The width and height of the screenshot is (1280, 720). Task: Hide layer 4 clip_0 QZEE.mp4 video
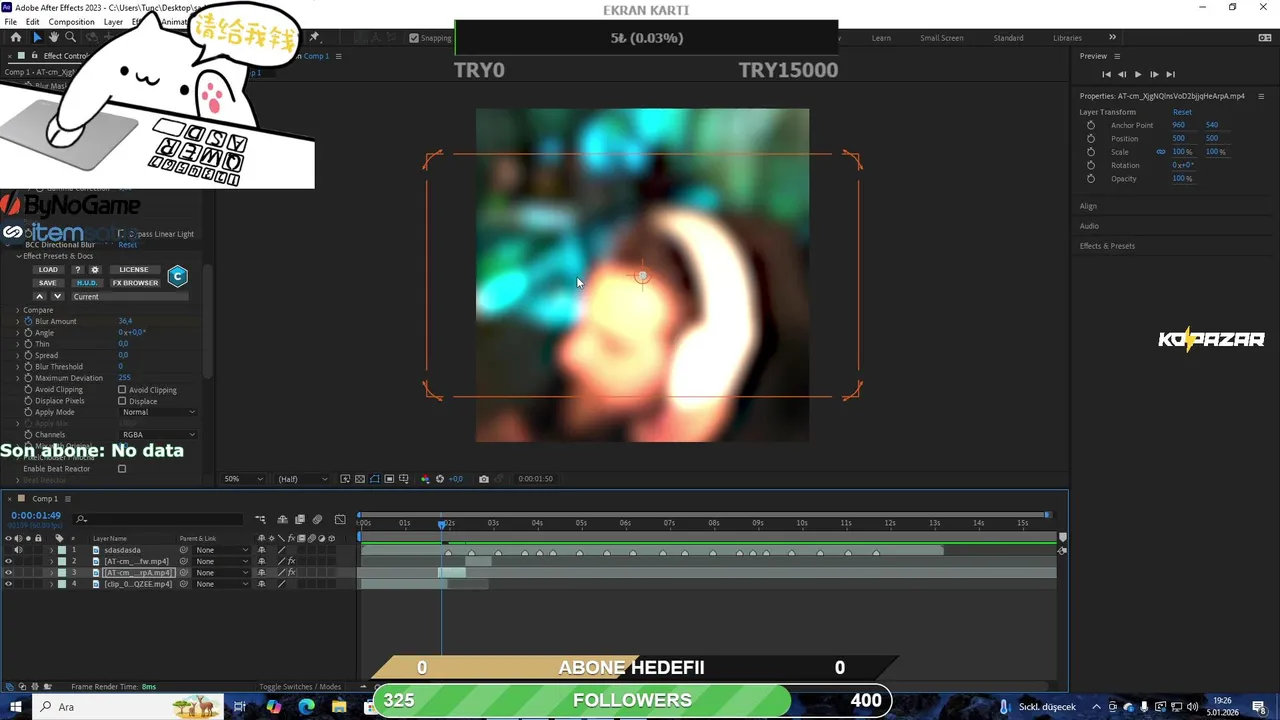click(8, 584)
